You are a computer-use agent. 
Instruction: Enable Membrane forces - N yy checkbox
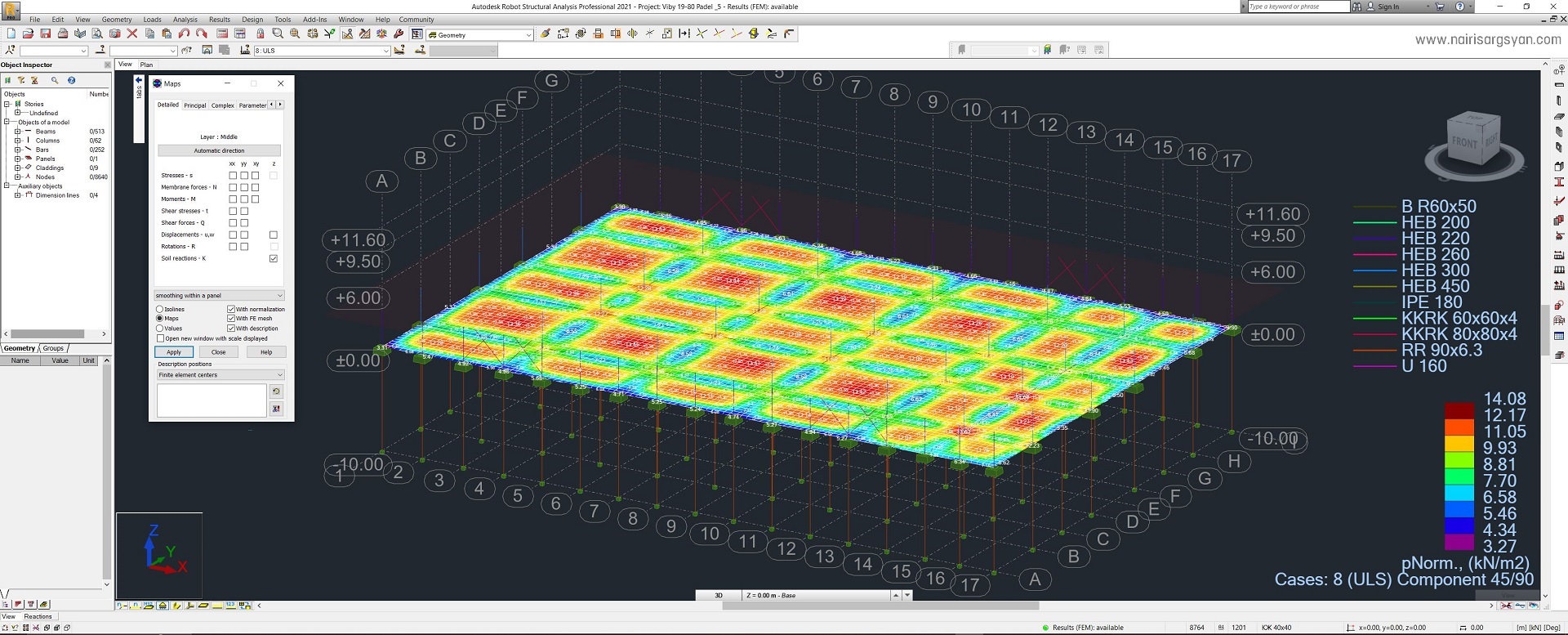[244, 187]
